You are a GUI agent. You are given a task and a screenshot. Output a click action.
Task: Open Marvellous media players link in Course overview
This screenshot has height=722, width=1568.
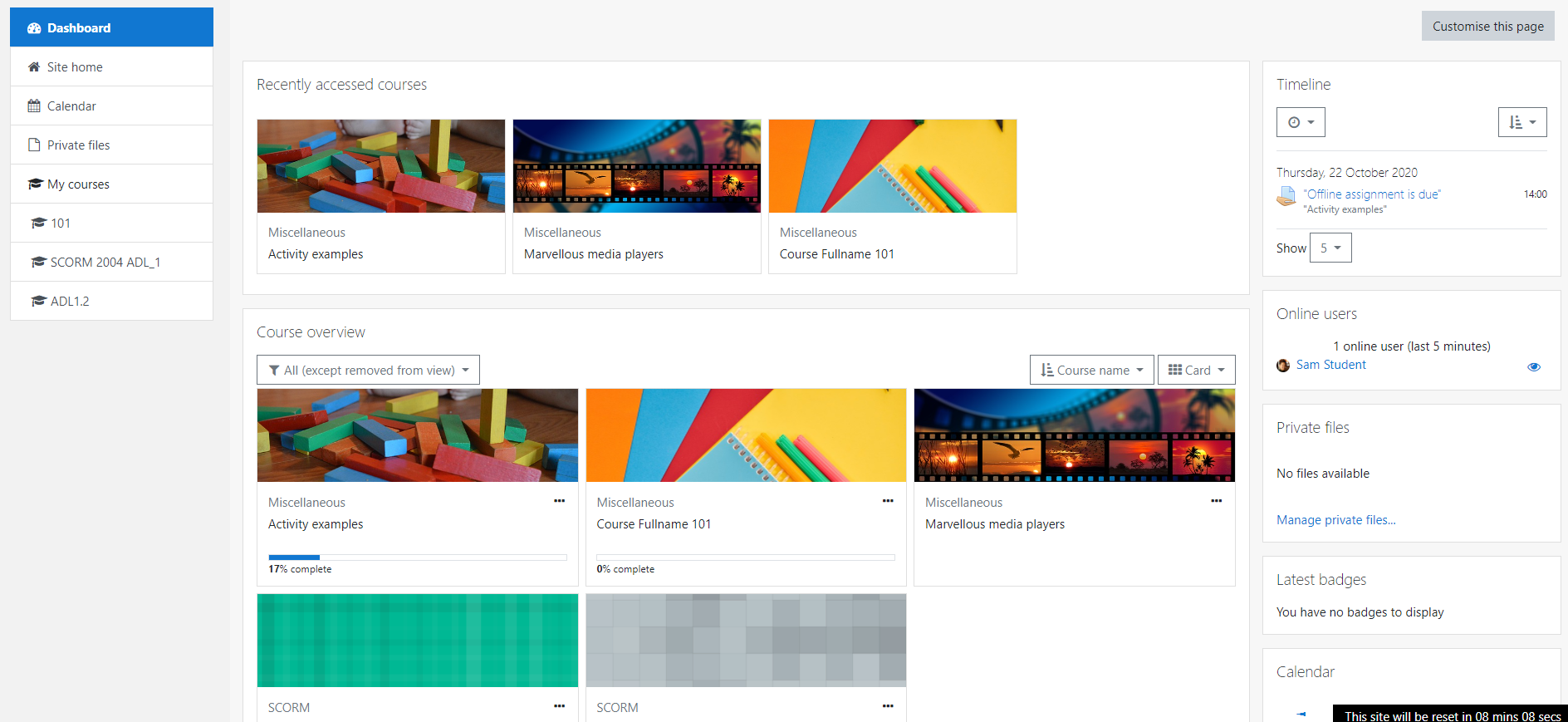[995, 524]
